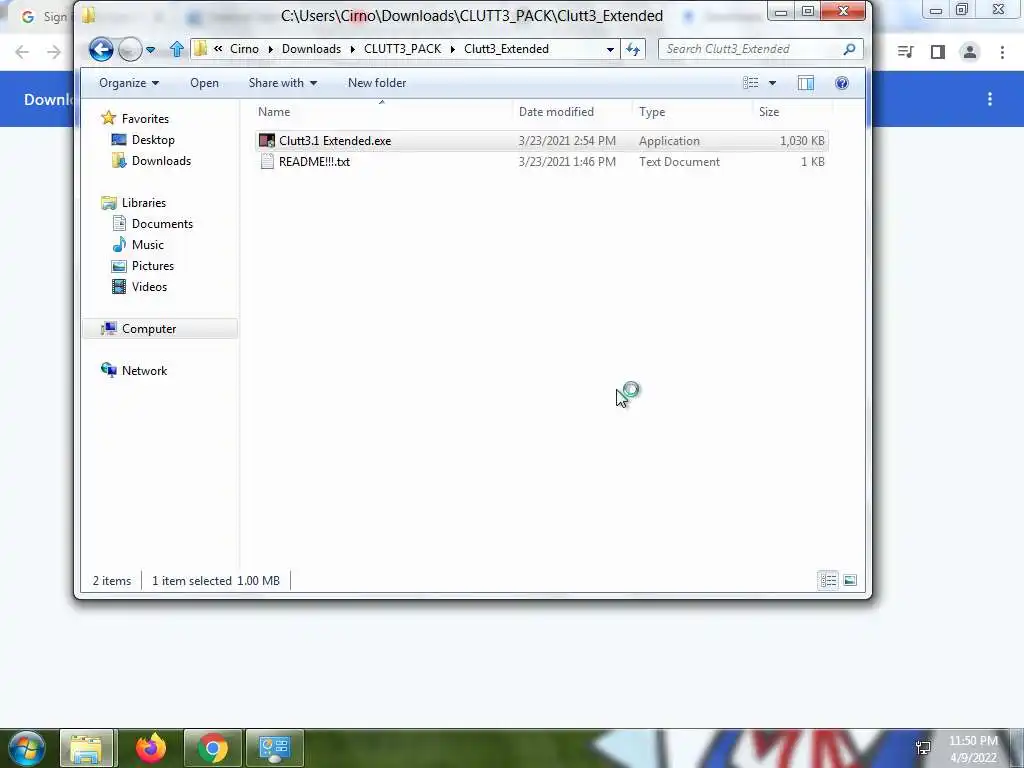The image size is (1024, 768).
Task: Switch to Chrome from the taskbar
Action: click(213, 748)
